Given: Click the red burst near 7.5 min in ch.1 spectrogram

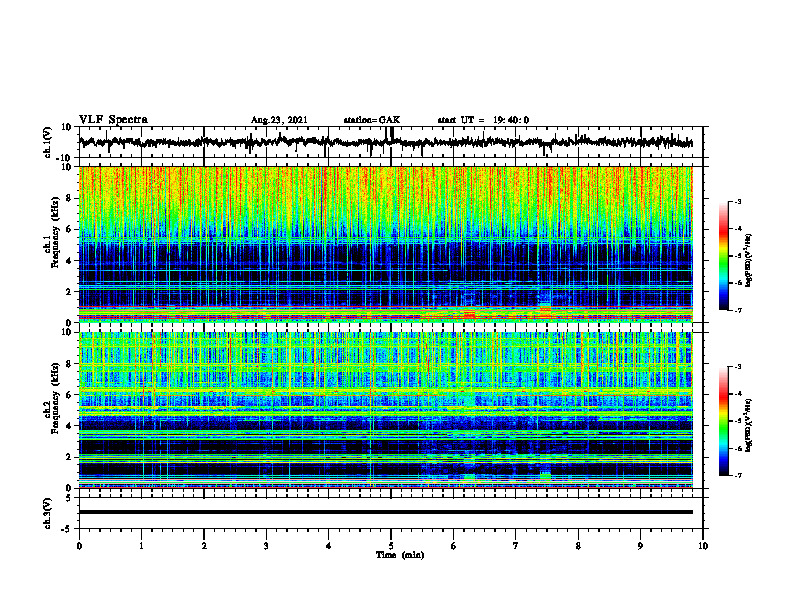Looking at the screenshot, I should point(546,311).
